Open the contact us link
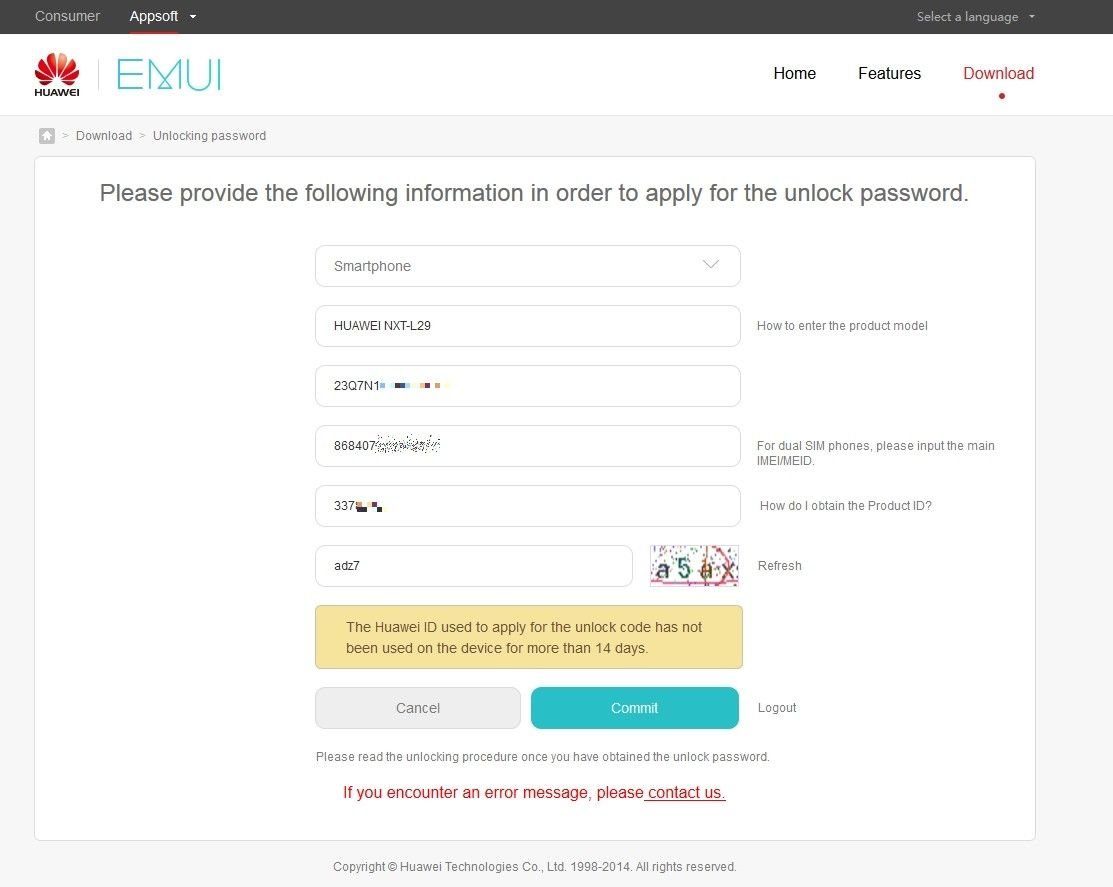This screenshot has height=887, width=1113. click(686, 793)
